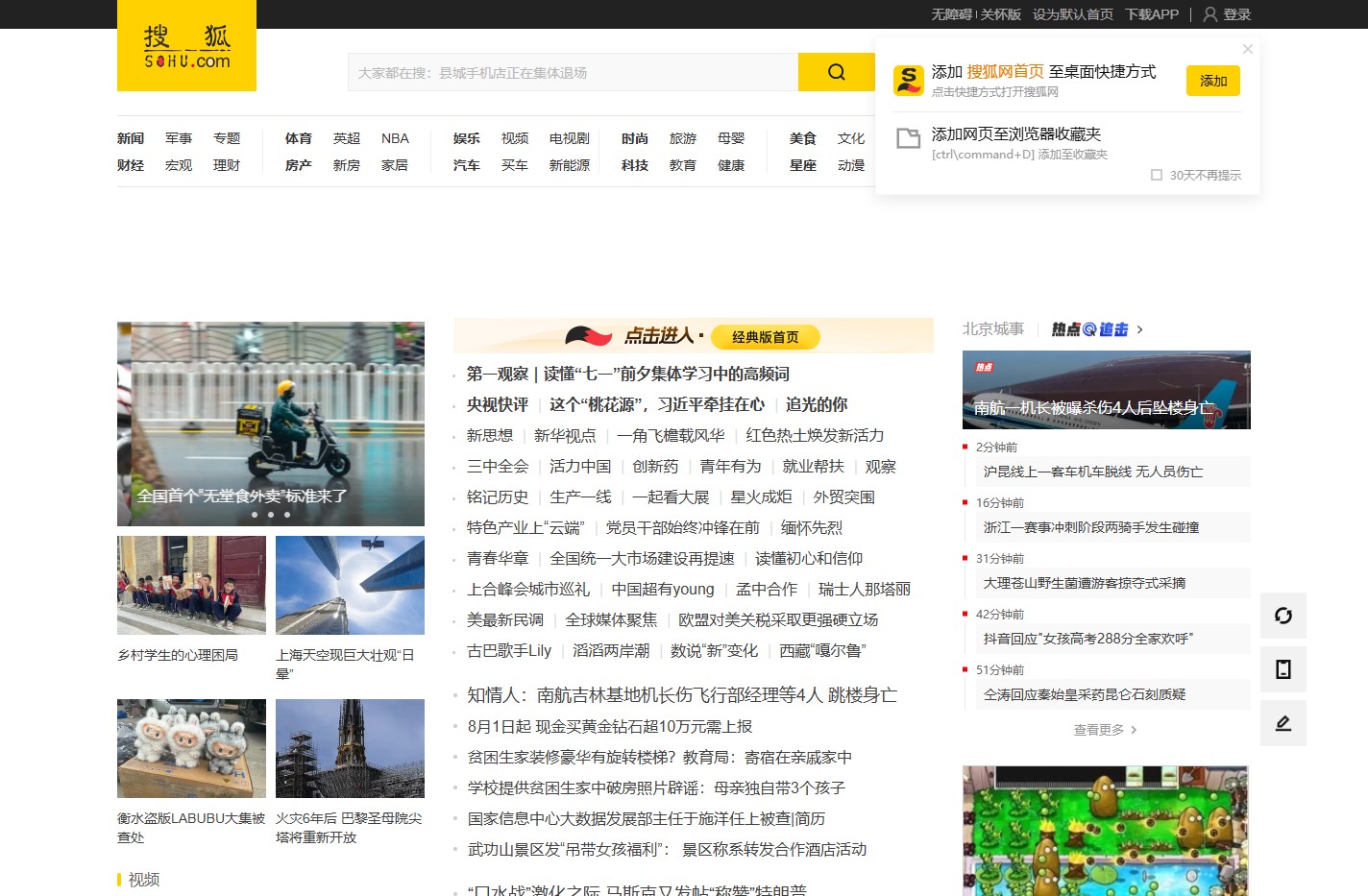Open the 娱乐 channel

coord(467,138)
